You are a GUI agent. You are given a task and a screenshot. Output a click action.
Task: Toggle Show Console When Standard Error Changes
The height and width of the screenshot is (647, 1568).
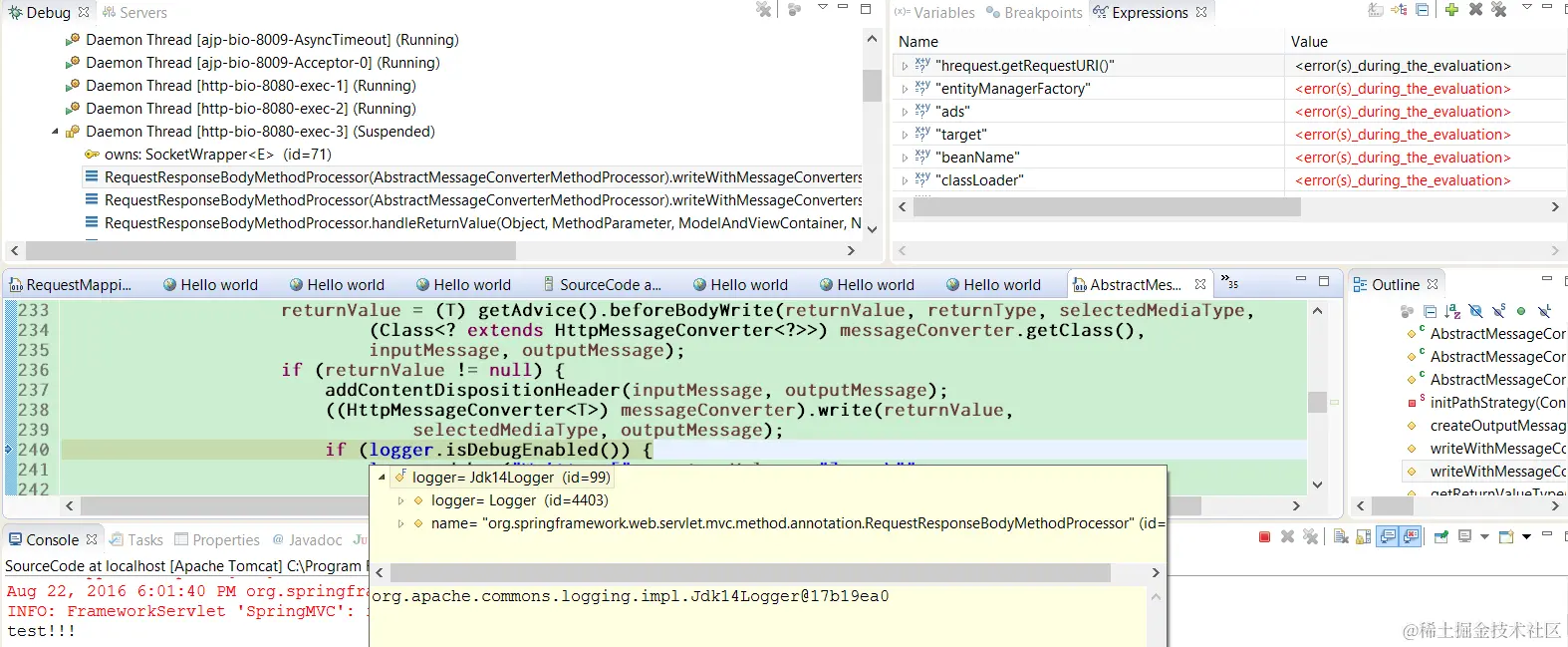click(x=1411, y=536)
